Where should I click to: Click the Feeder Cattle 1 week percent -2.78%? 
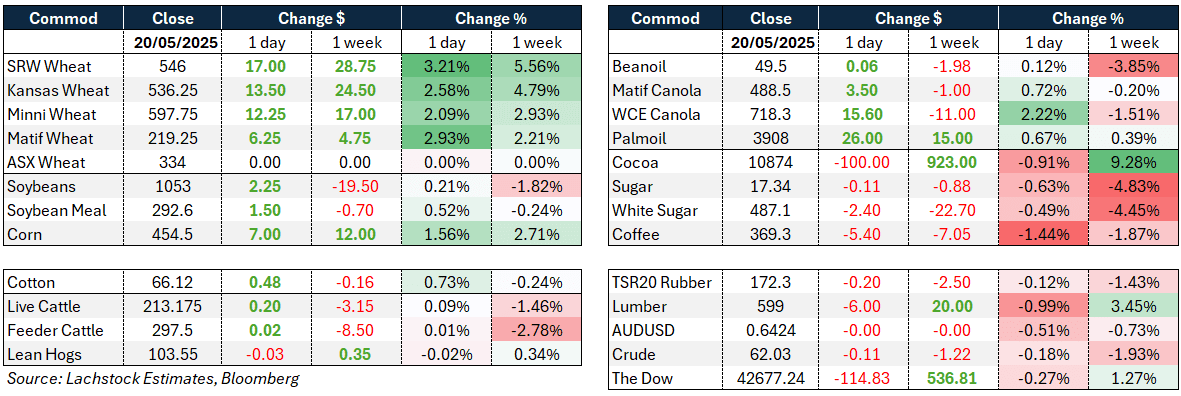point(538,331)
